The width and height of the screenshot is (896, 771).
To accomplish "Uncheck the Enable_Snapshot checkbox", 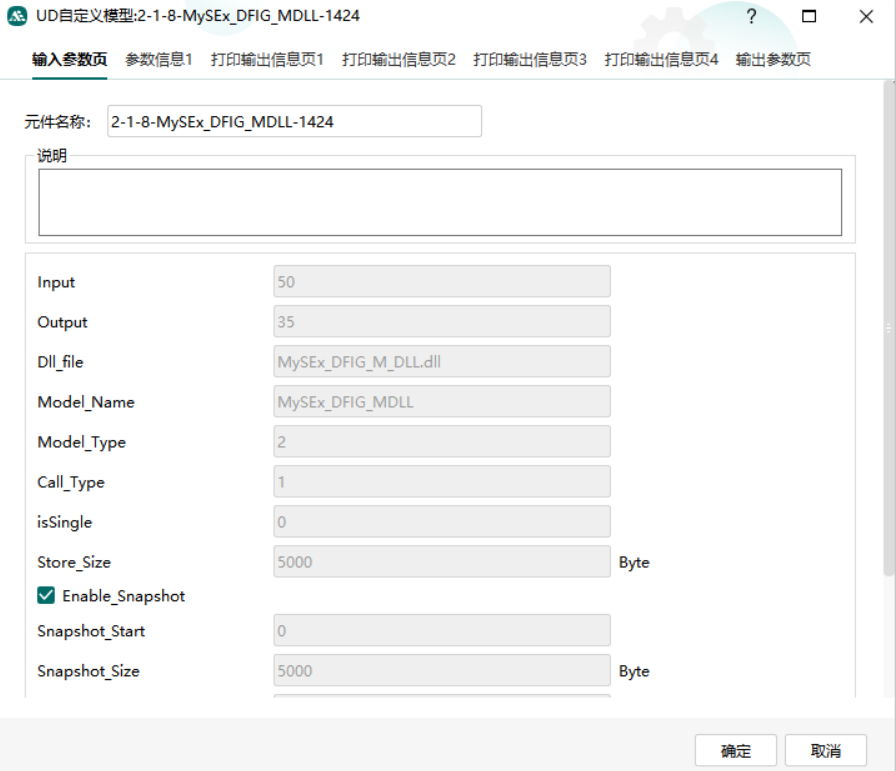I will coord(46,596).
